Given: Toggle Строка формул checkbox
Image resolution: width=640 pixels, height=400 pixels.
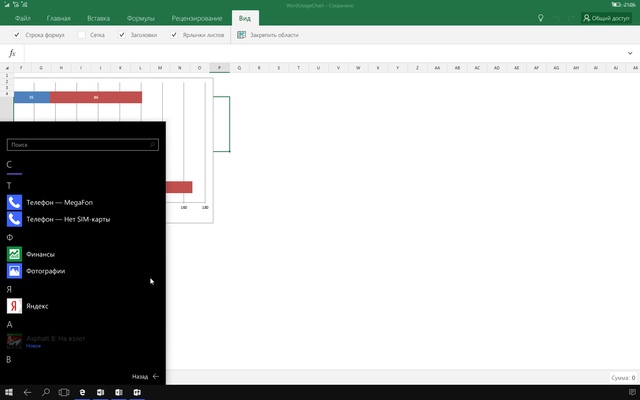Looking at the screenshot, I should [x=17, y=35].
